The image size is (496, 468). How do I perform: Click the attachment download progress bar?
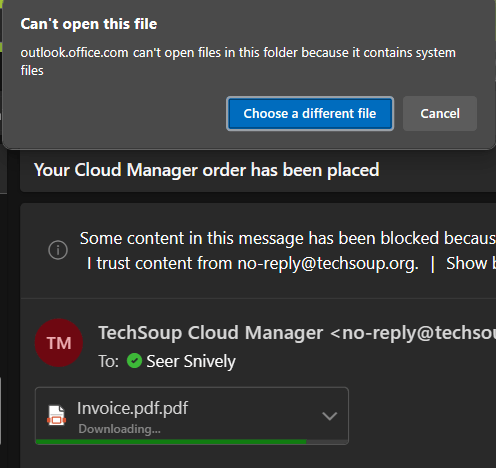pyautogui.click(x=192, y=442)
